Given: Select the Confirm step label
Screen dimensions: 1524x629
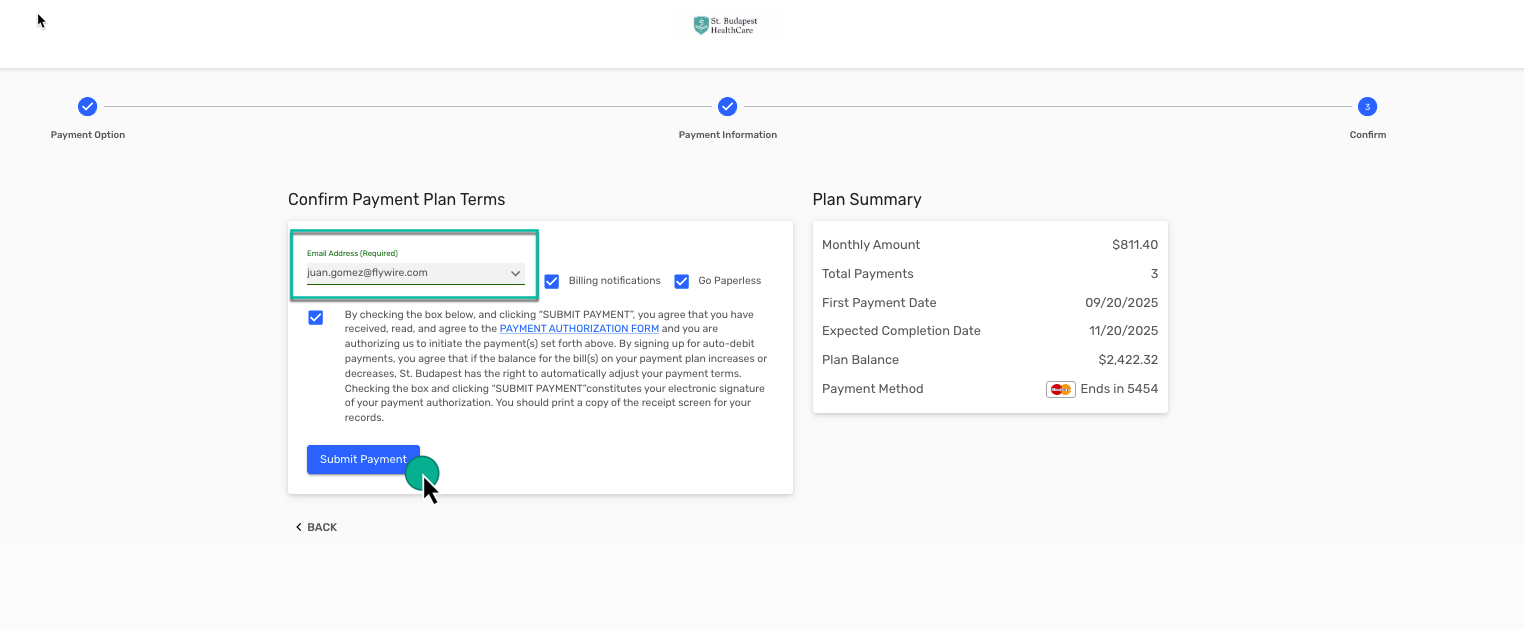Looking at the screenshot, I should click(1367, 135).
